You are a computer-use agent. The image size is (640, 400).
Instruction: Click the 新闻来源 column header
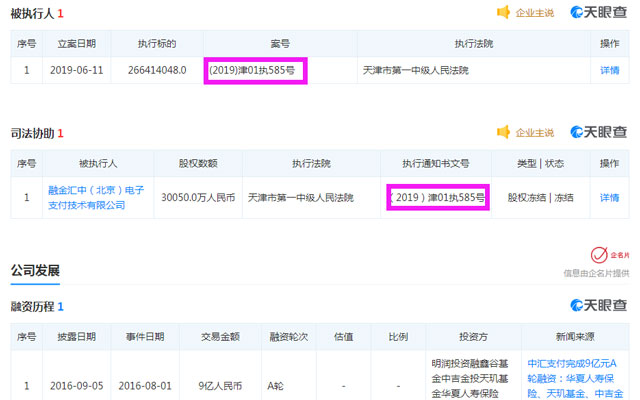[575, 336]
